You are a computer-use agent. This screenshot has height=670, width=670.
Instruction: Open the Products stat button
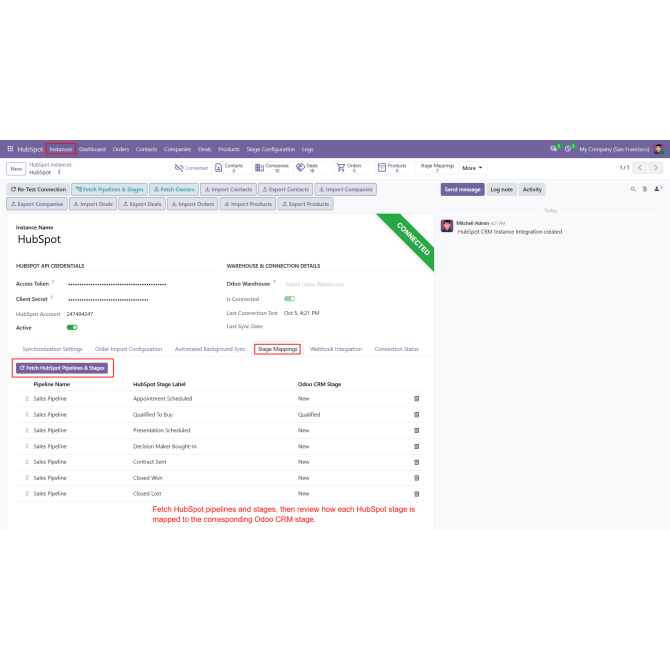pyautogui.click(x=394, y=168)
